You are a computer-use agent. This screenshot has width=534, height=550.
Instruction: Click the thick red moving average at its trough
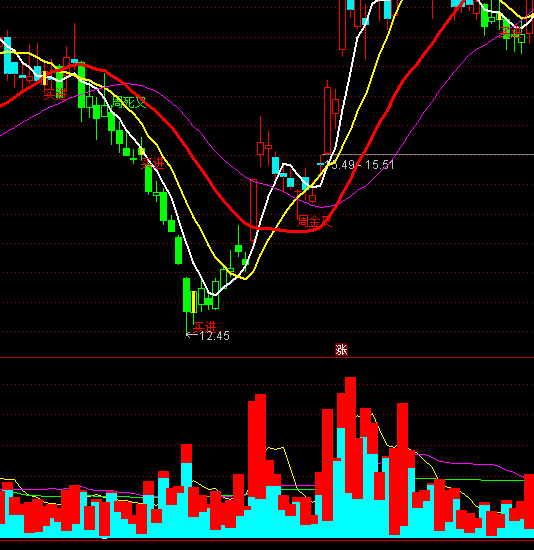tap(295, 230)
